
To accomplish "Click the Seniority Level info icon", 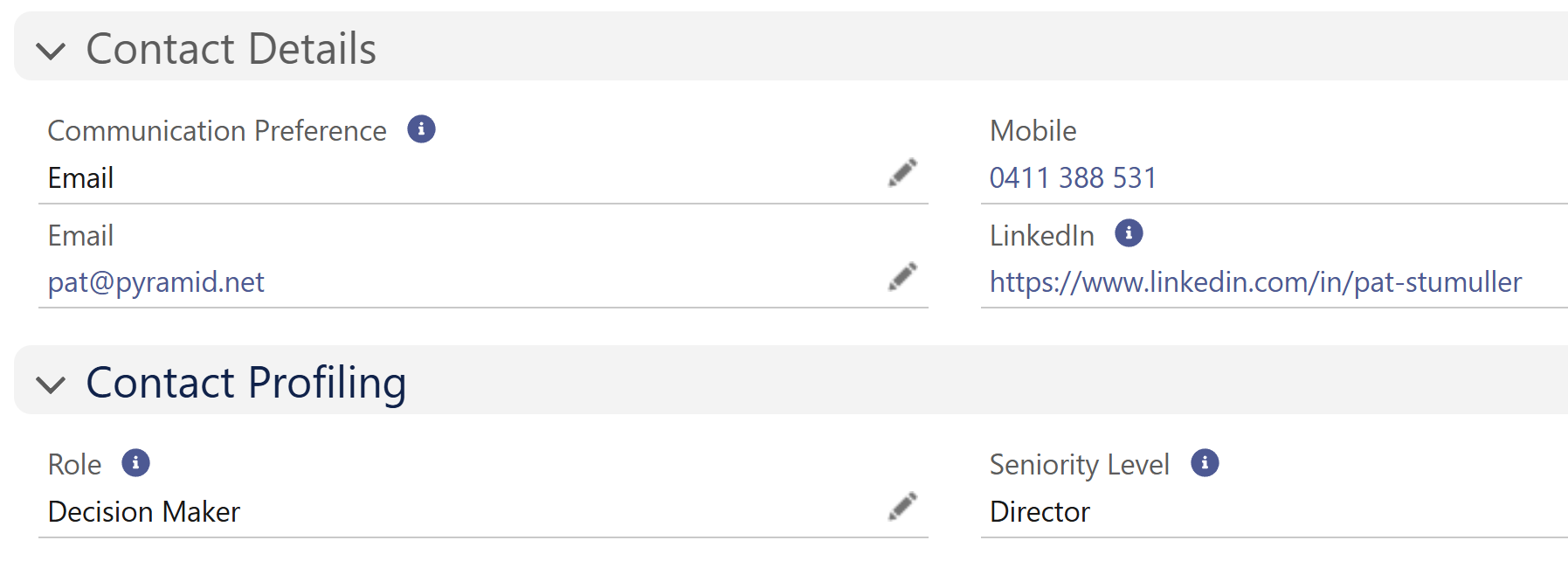I will tap(1205, 462).
